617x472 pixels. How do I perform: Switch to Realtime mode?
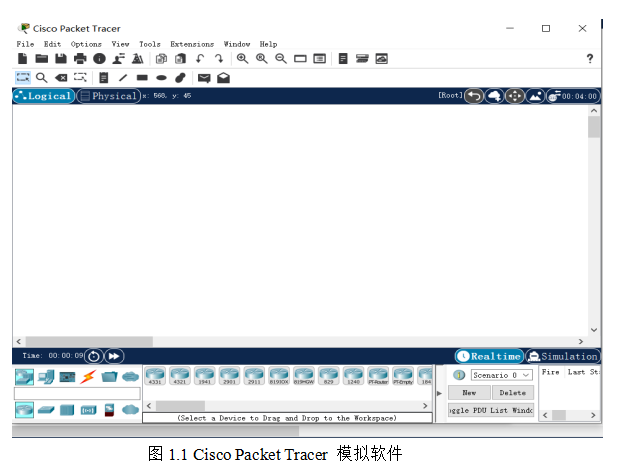tap(490, 356)
